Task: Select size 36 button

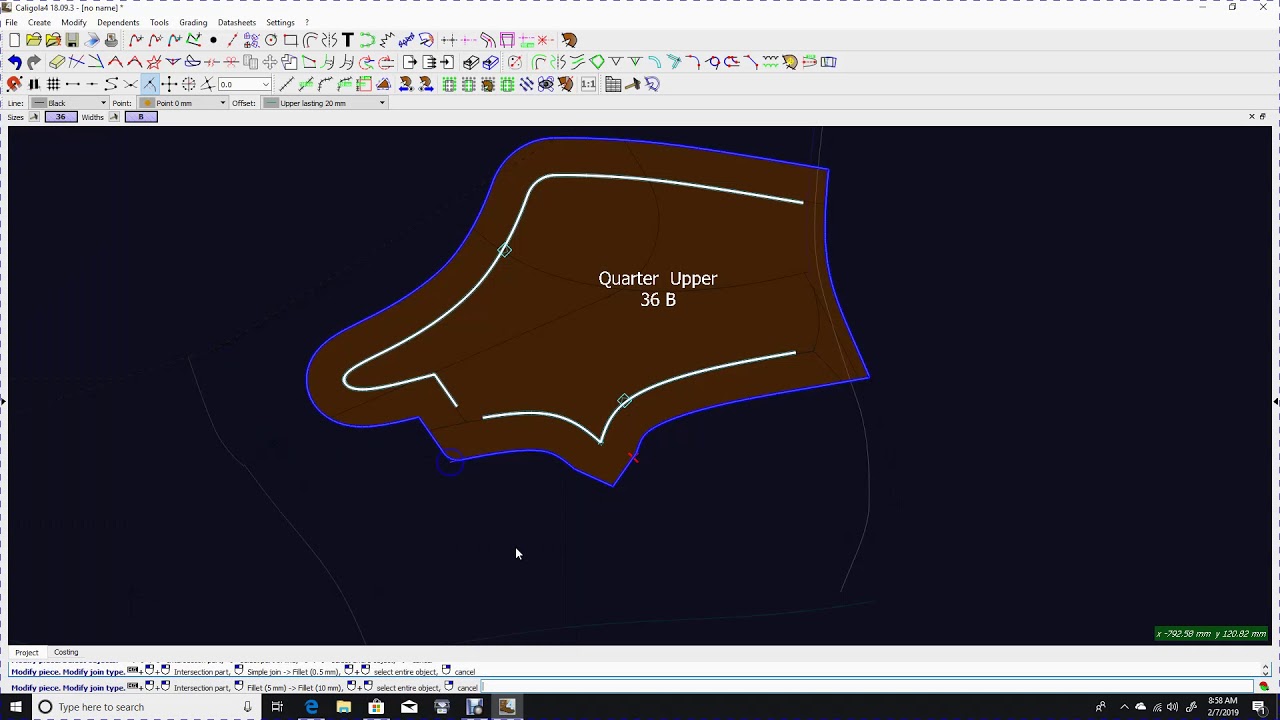Action: (61, 117)
